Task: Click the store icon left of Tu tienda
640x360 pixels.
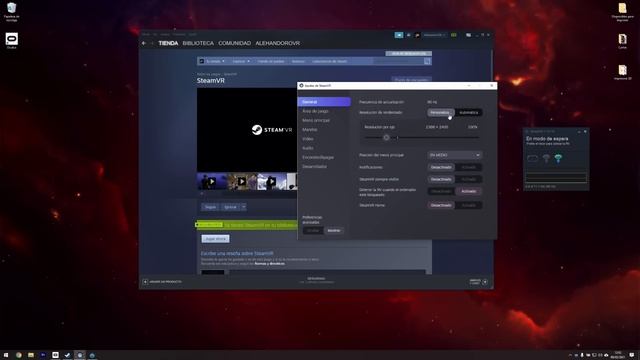Action: tap(202, 61)
